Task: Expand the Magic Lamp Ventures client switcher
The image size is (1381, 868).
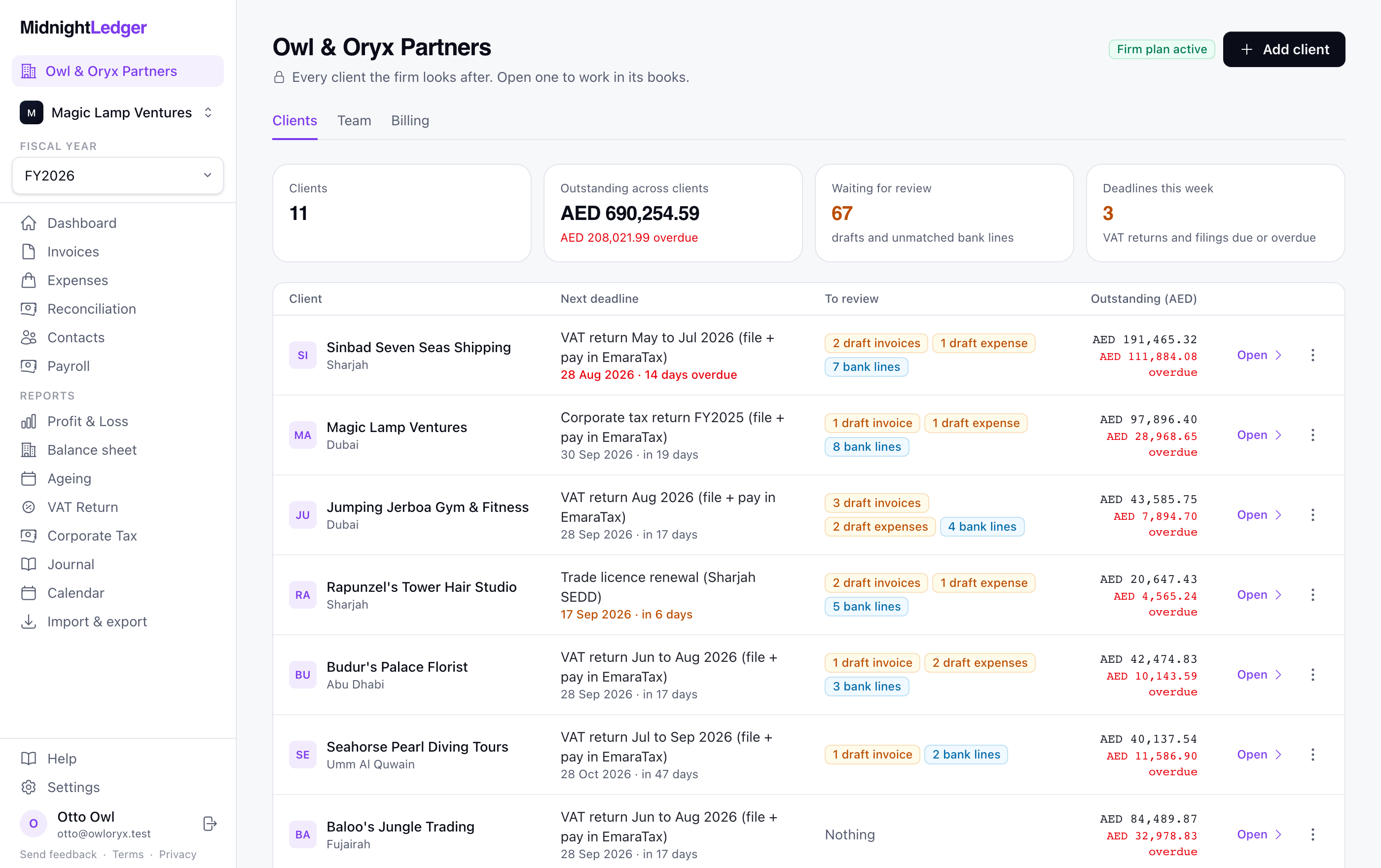Action: tap(117, 112)
